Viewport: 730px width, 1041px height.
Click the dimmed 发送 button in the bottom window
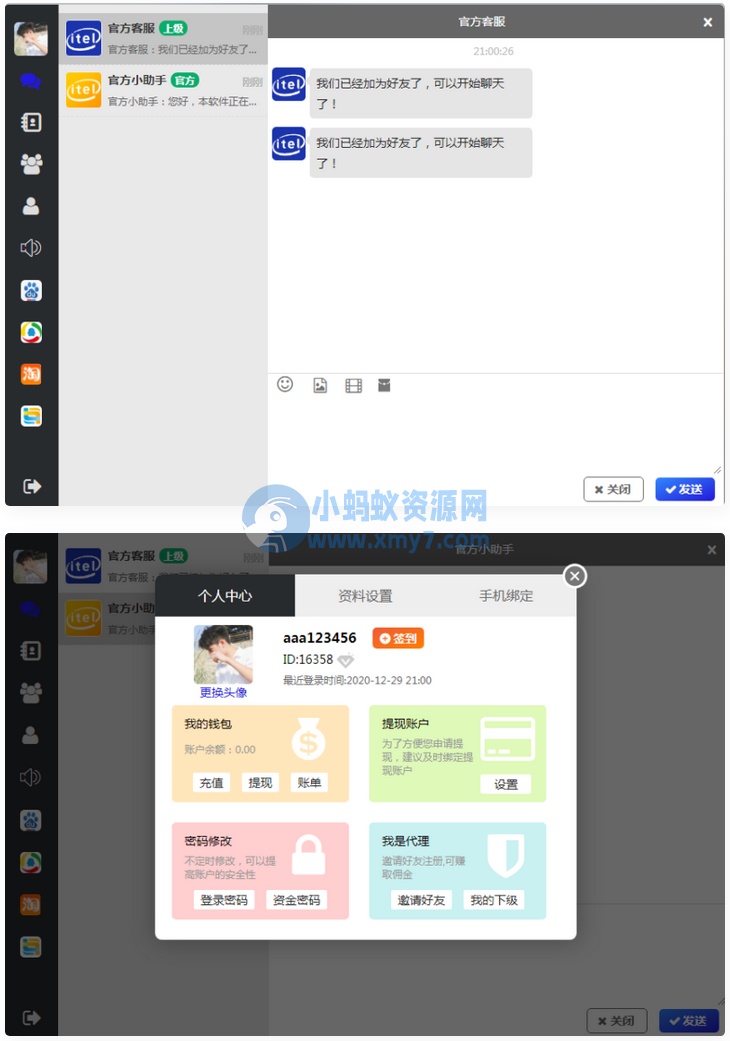click(x=688, y=1020)
